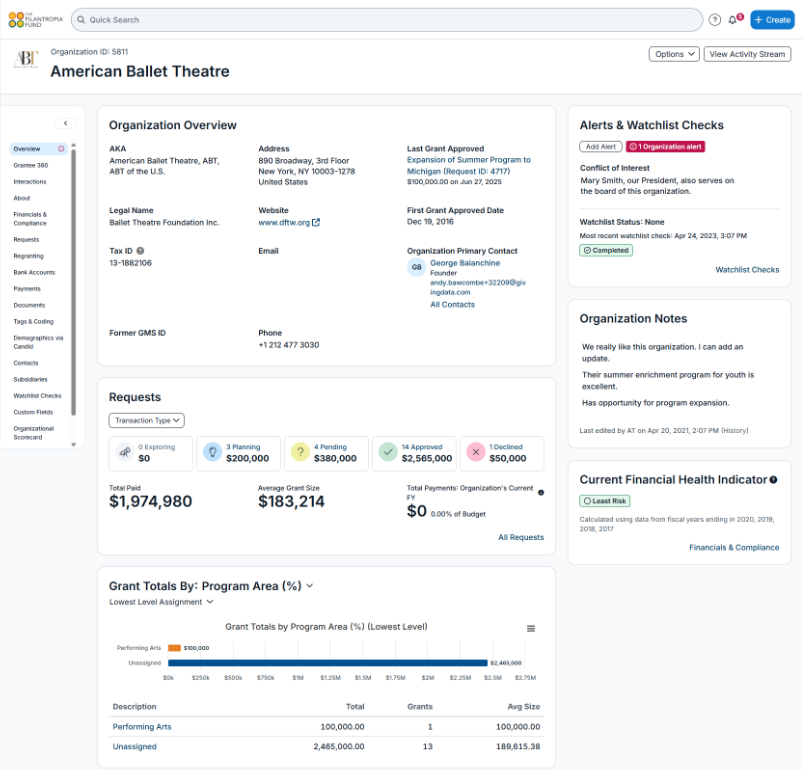Click View Activity Stream button
The image size is (802, 770).
tap(747, 54)
